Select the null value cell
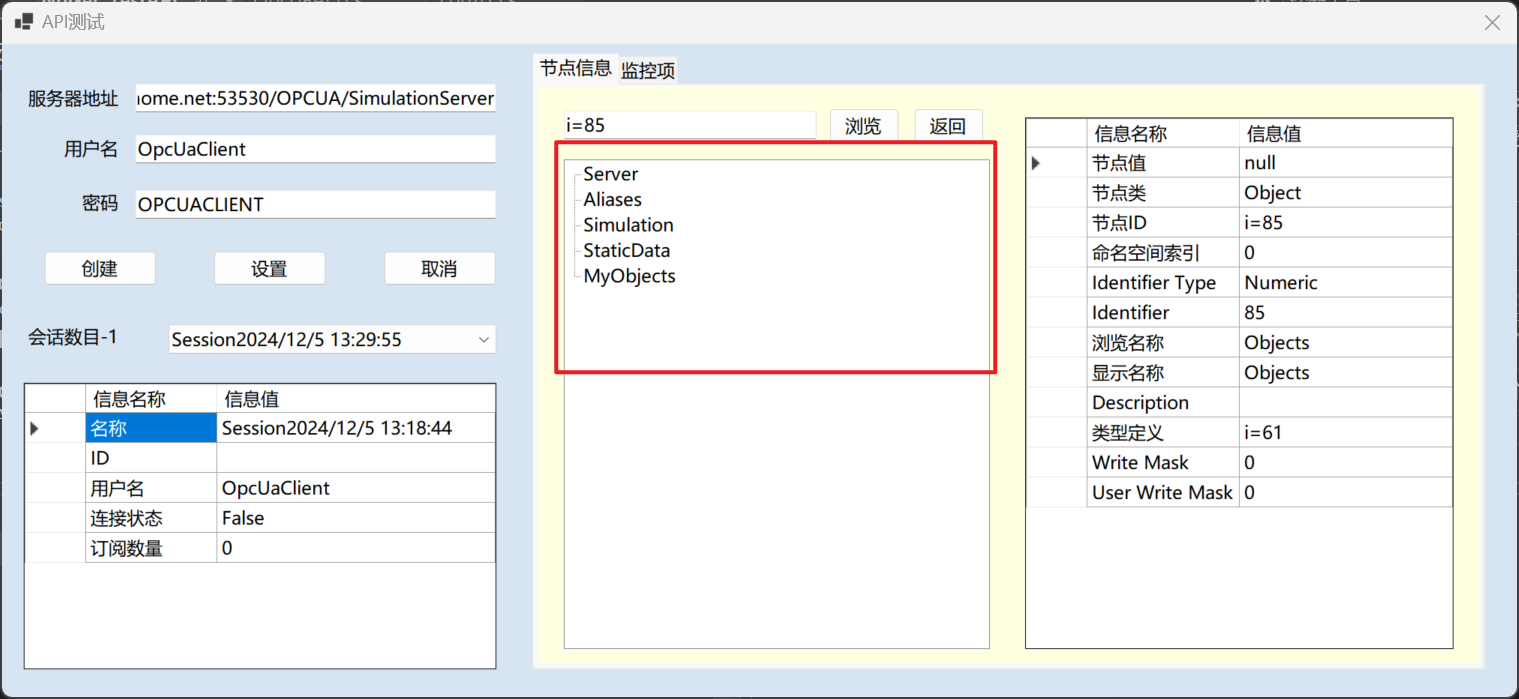This screenshot has width=1519, height=699. point(1346,162)
